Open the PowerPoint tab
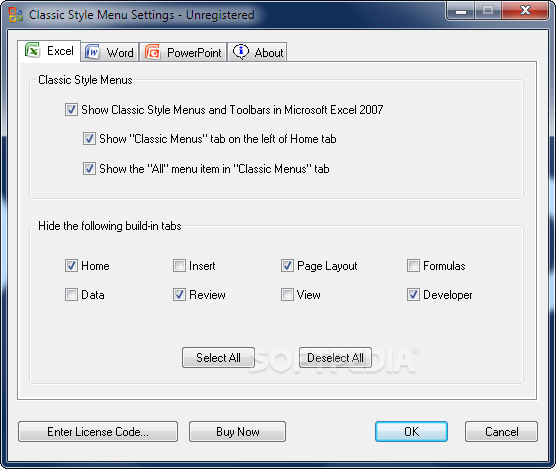 click(183, 52)
